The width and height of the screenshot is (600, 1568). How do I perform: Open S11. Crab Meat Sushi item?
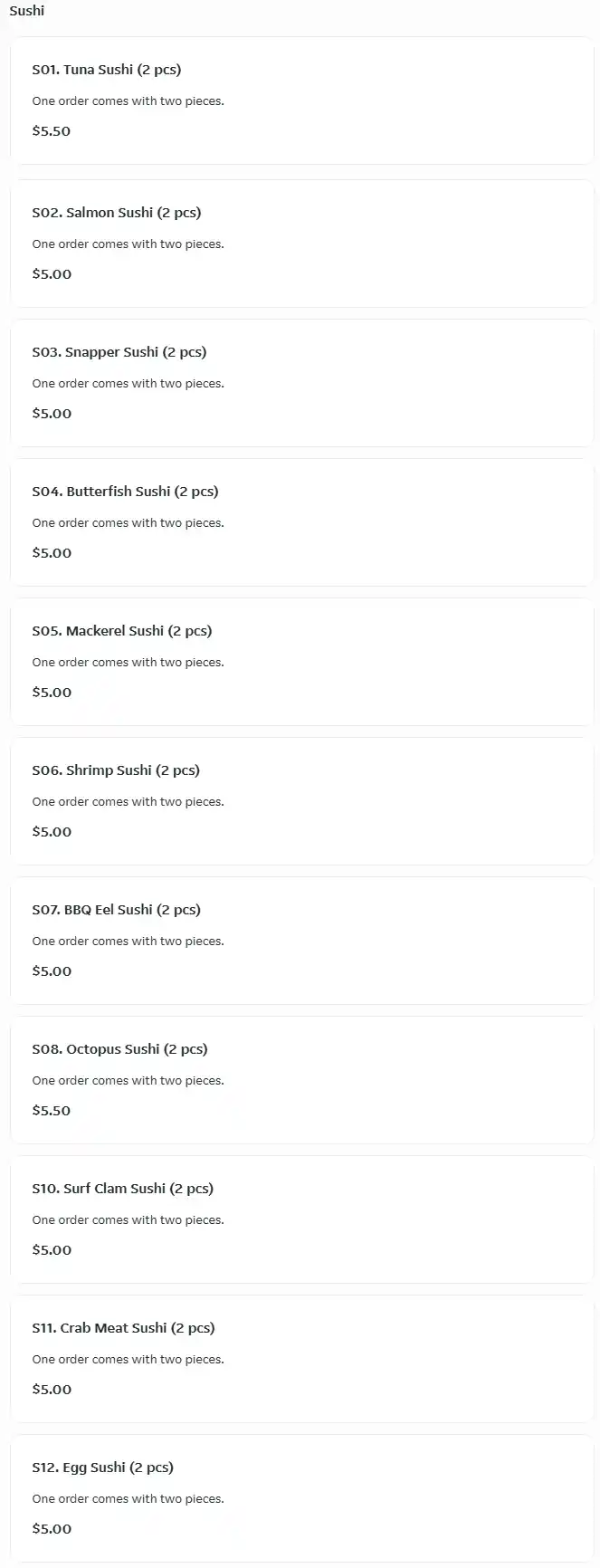(x=124, y=1328)
